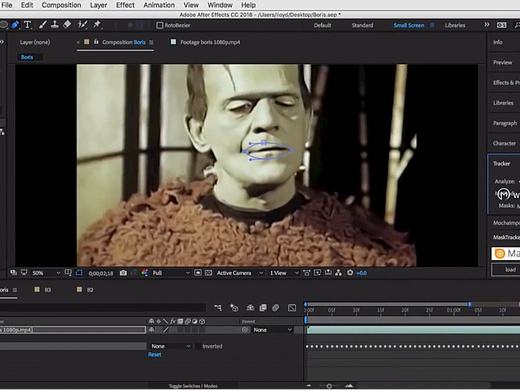
Task: Click Toggle Switches / Modes button
Action: (193, 386)
